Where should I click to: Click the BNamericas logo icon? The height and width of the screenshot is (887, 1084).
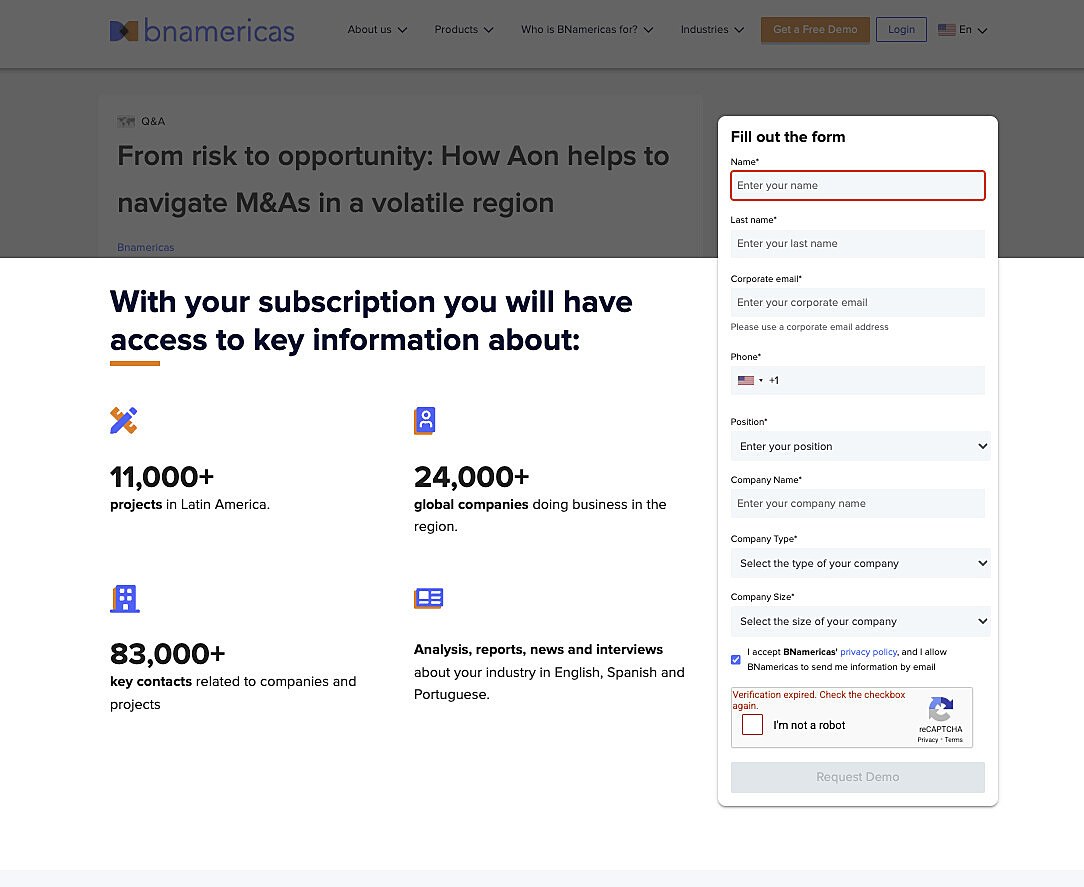[x=123, y=31]
